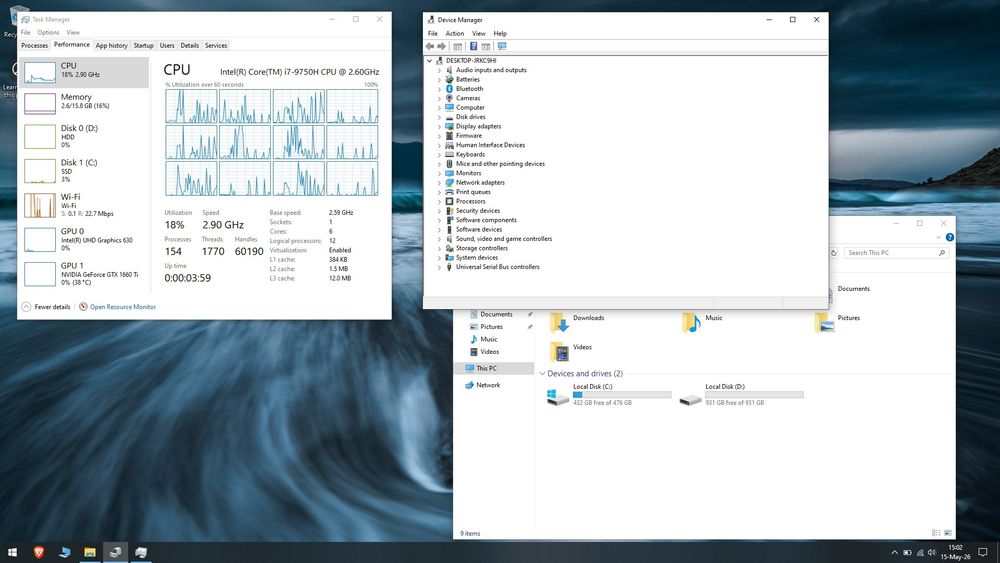Click the first CPU core utilization graph
Image resolution: width=1000 pixels, height=563 pixels.
191,106
